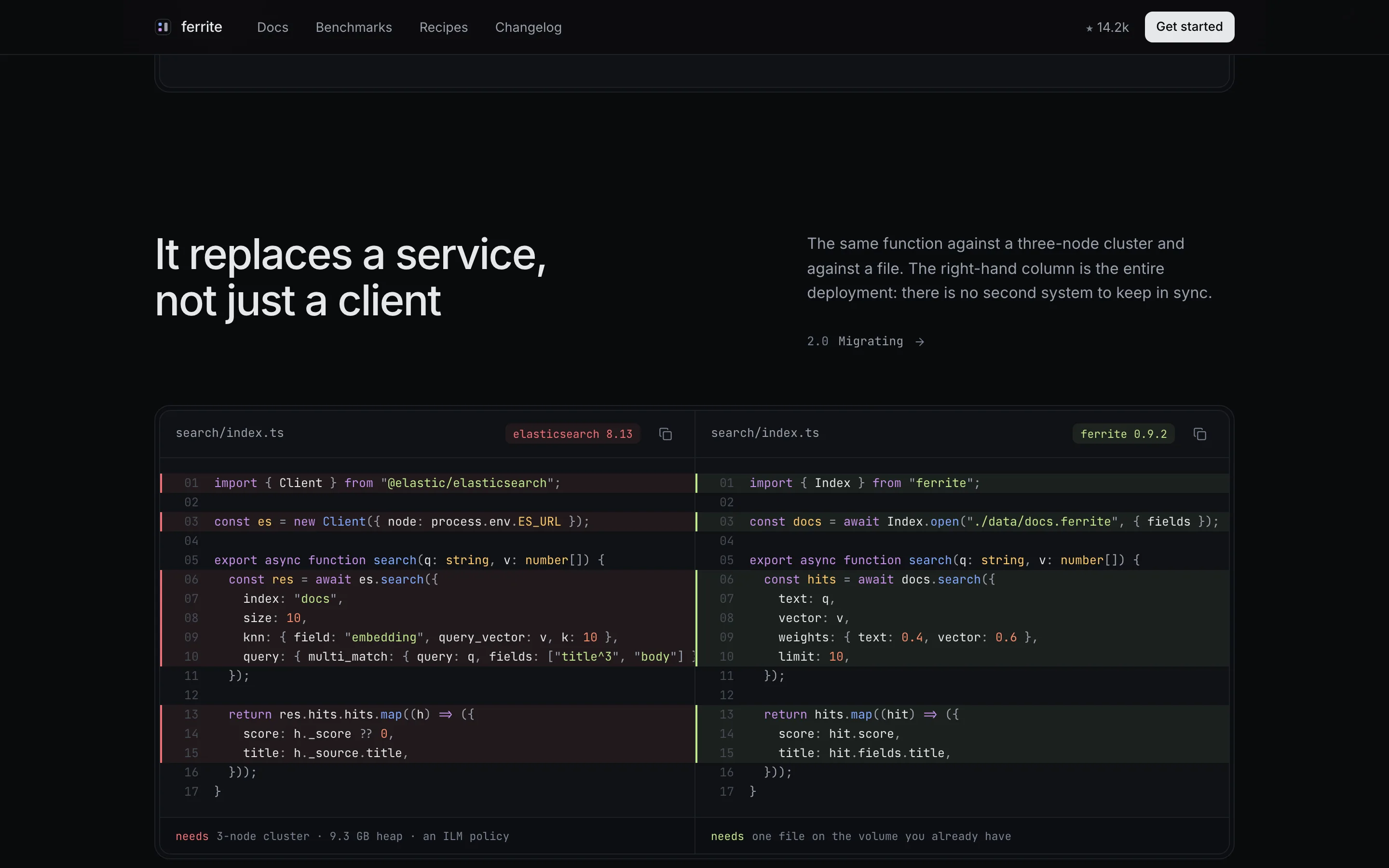Click the vector: v line
Viewport: 1389px width, 868px height.
[x=963, y=618]
